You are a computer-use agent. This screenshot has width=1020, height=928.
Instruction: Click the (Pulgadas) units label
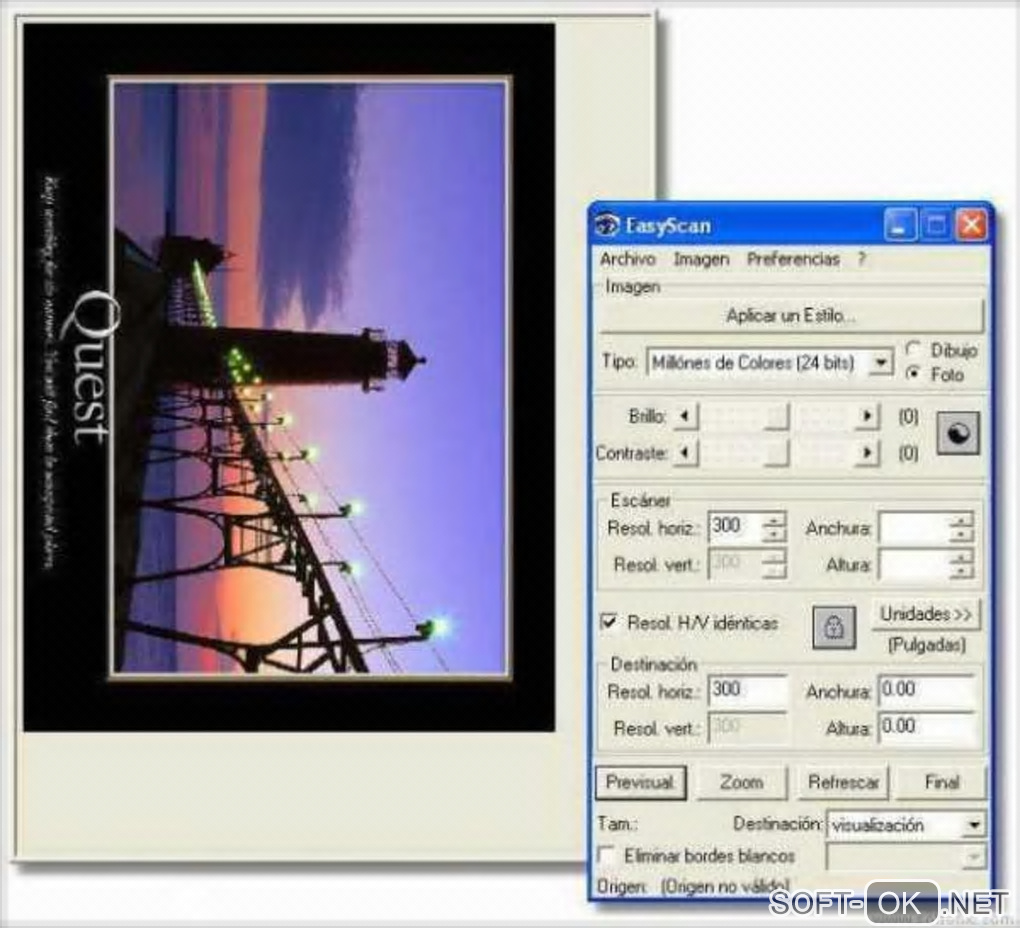[x=927, y=645]
